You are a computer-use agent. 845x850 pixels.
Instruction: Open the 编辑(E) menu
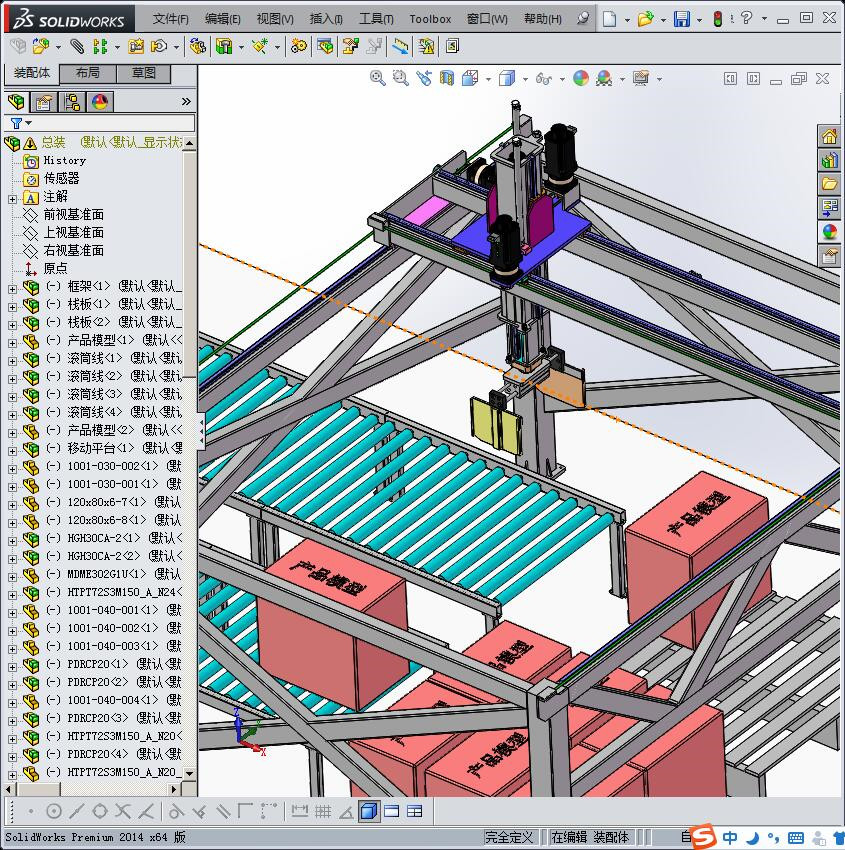tap(222, 19)
